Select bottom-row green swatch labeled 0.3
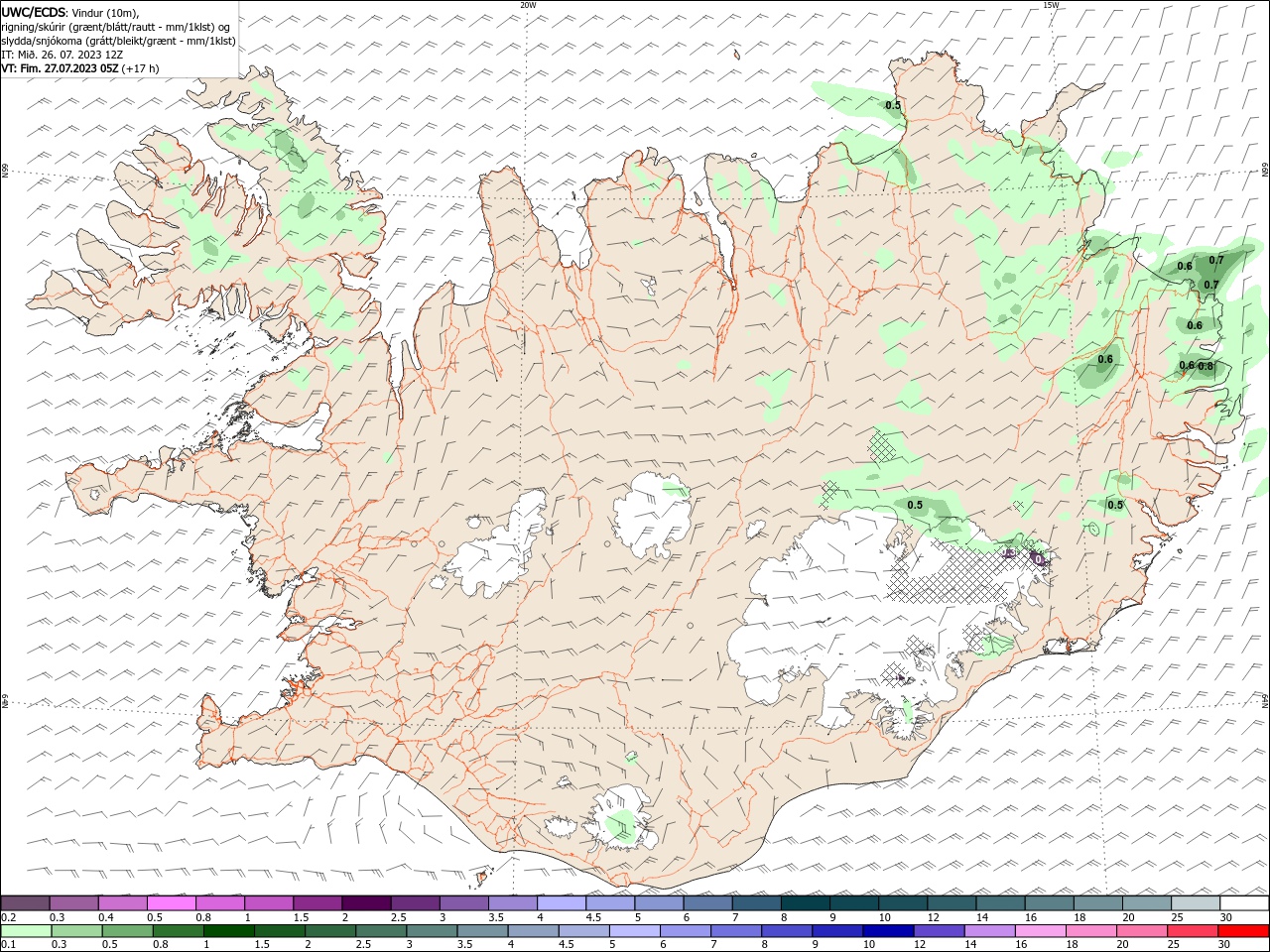 pos(77,931)
